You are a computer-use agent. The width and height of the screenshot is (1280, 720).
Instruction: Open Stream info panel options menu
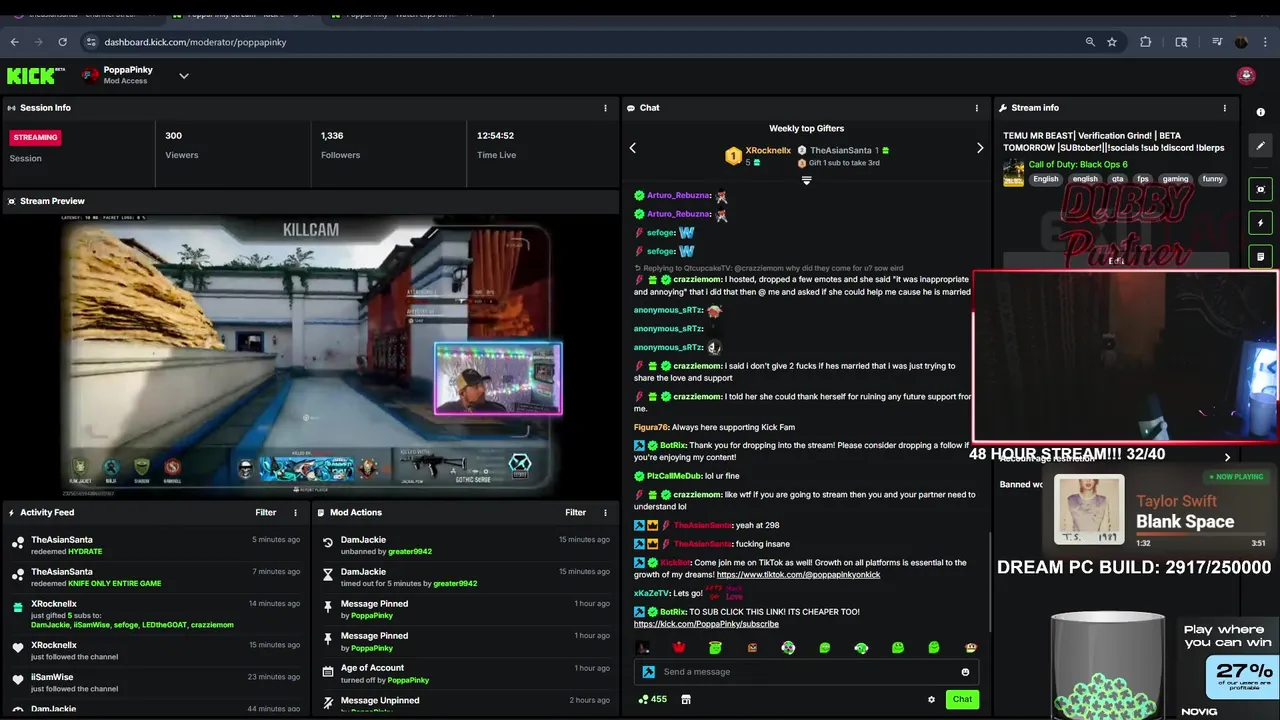coord(1225,108)
